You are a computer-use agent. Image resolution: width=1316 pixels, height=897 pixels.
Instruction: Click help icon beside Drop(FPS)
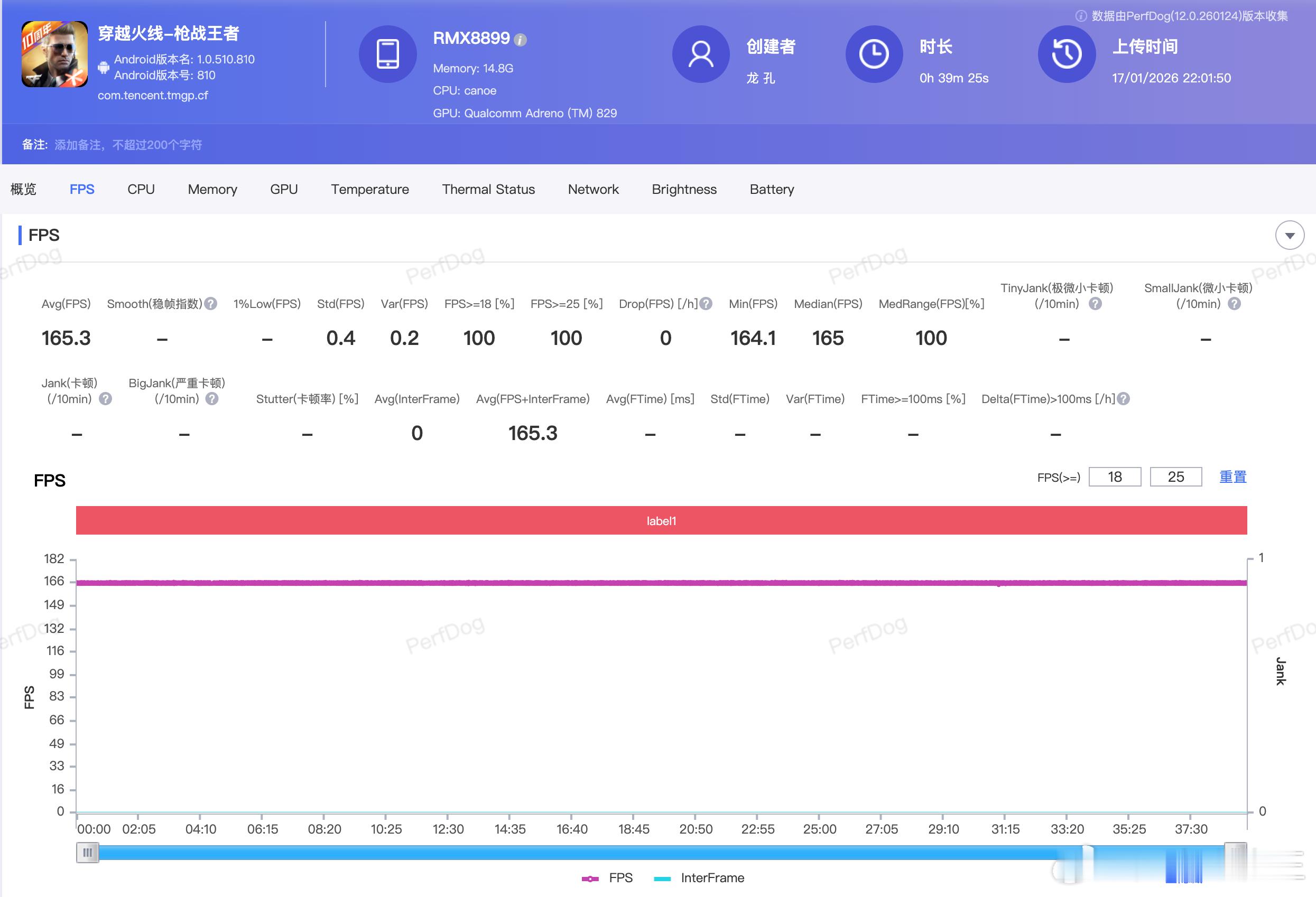pyautogui.click(x=706, y=304)
